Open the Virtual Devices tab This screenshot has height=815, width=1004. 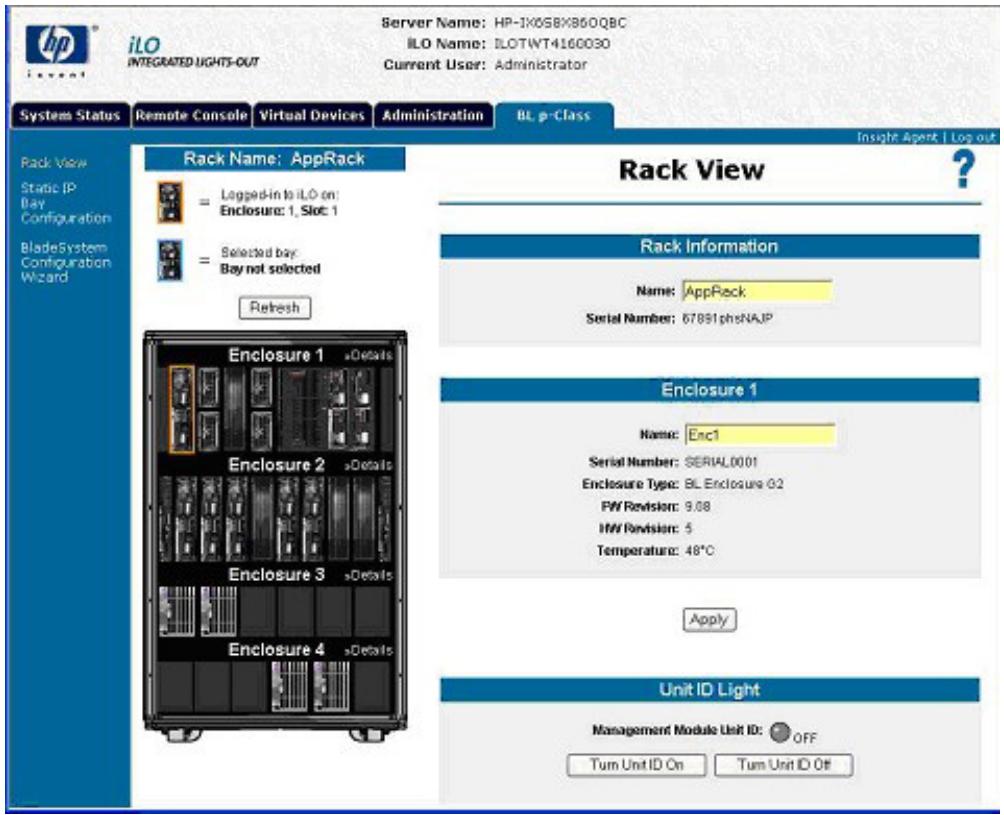tap(312, 116)
